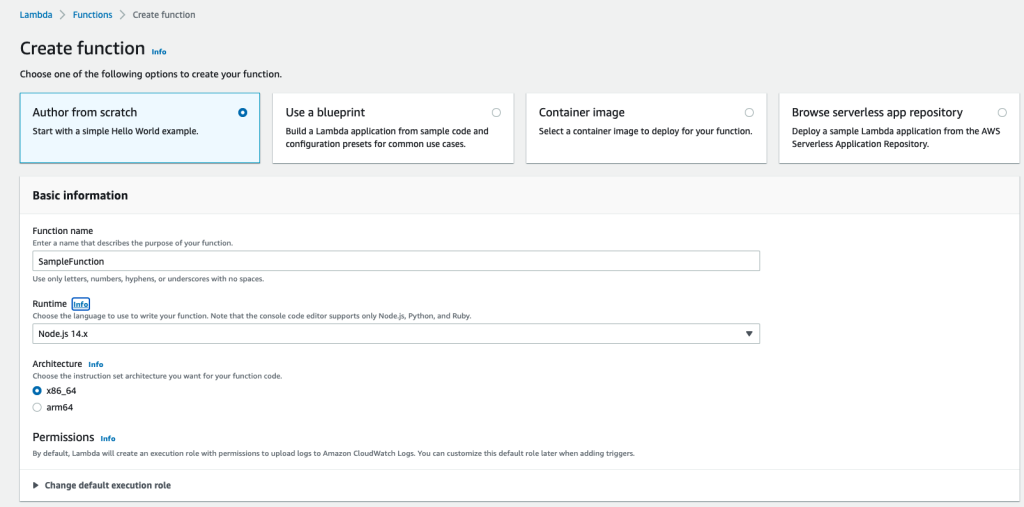1024x507 pixels.
Task: Select the arm64 architecture option
Action: pyautogui.click(x=38, y=407)
